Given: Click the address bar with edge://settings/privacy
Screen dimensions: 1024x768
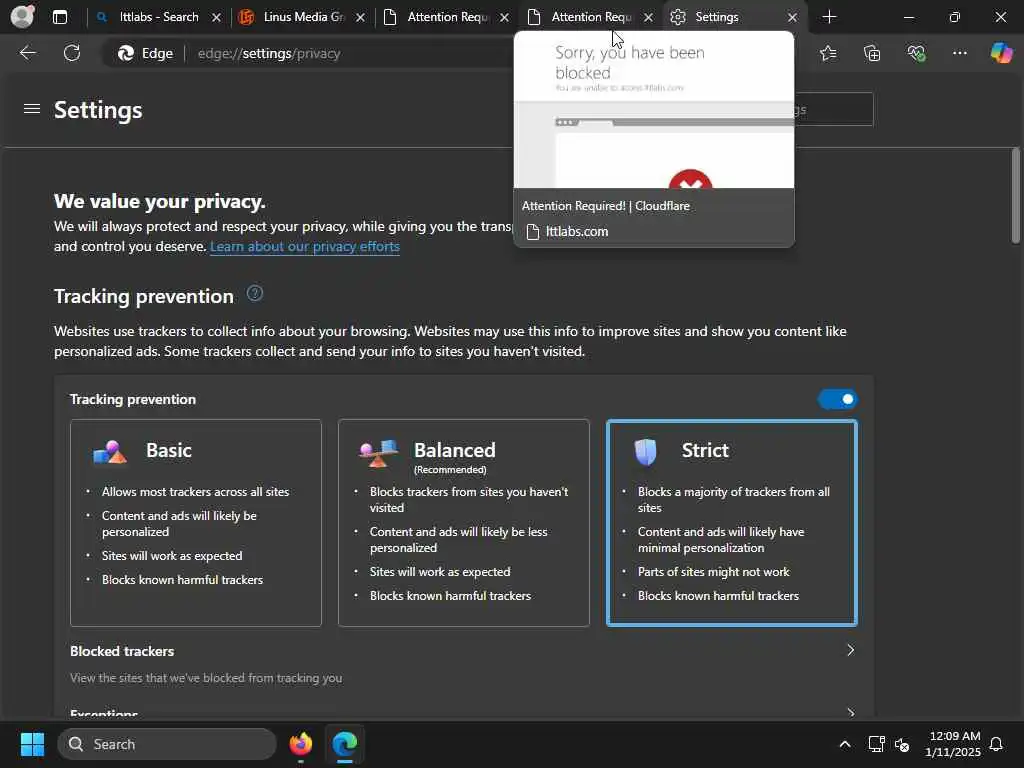Looking at the screenshot, I should (x=269, y=54).
